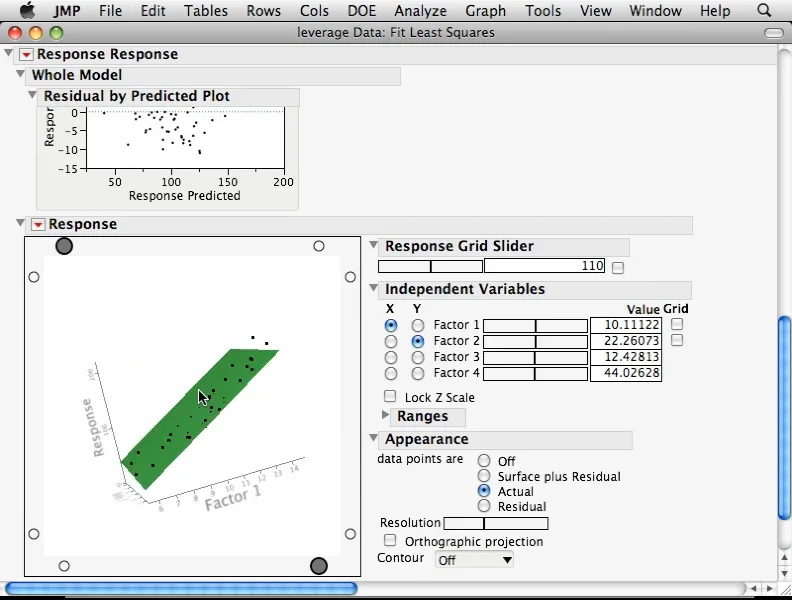Click the horizontal scrollbar left arrow
The image size is (792, 600).
[754, 588]
